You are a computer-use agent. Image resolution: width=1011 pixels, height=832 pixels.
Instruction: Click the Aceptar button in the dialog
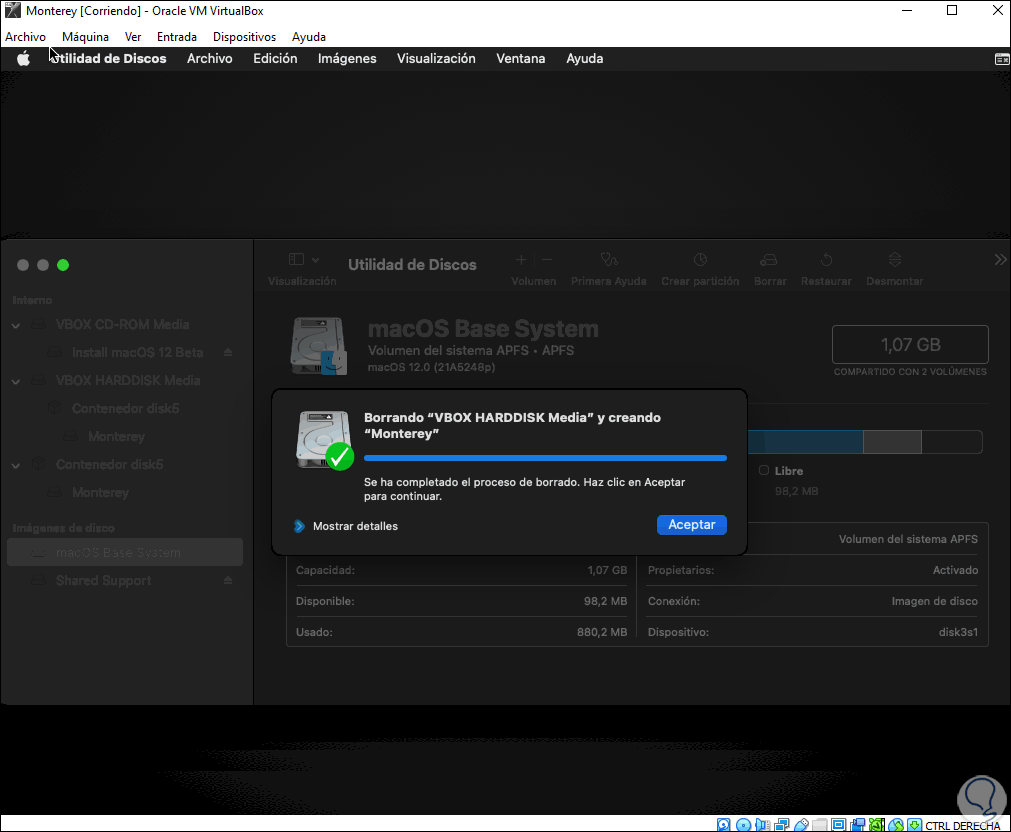[x=691, y=525]
